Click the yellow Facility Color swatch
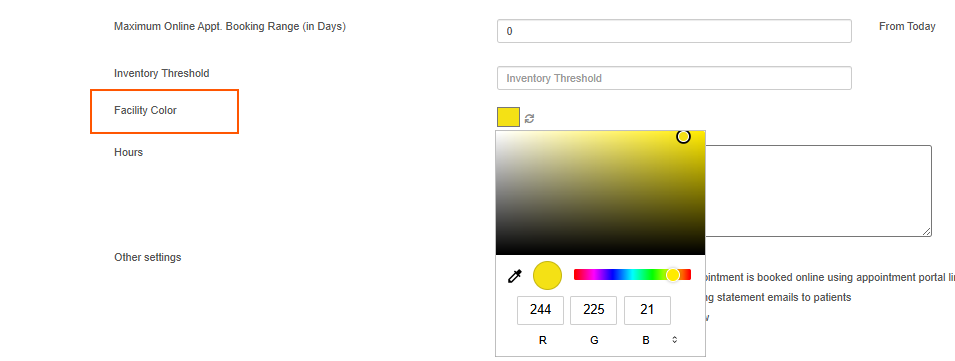 pyautogui.click(x=508, y=117)
